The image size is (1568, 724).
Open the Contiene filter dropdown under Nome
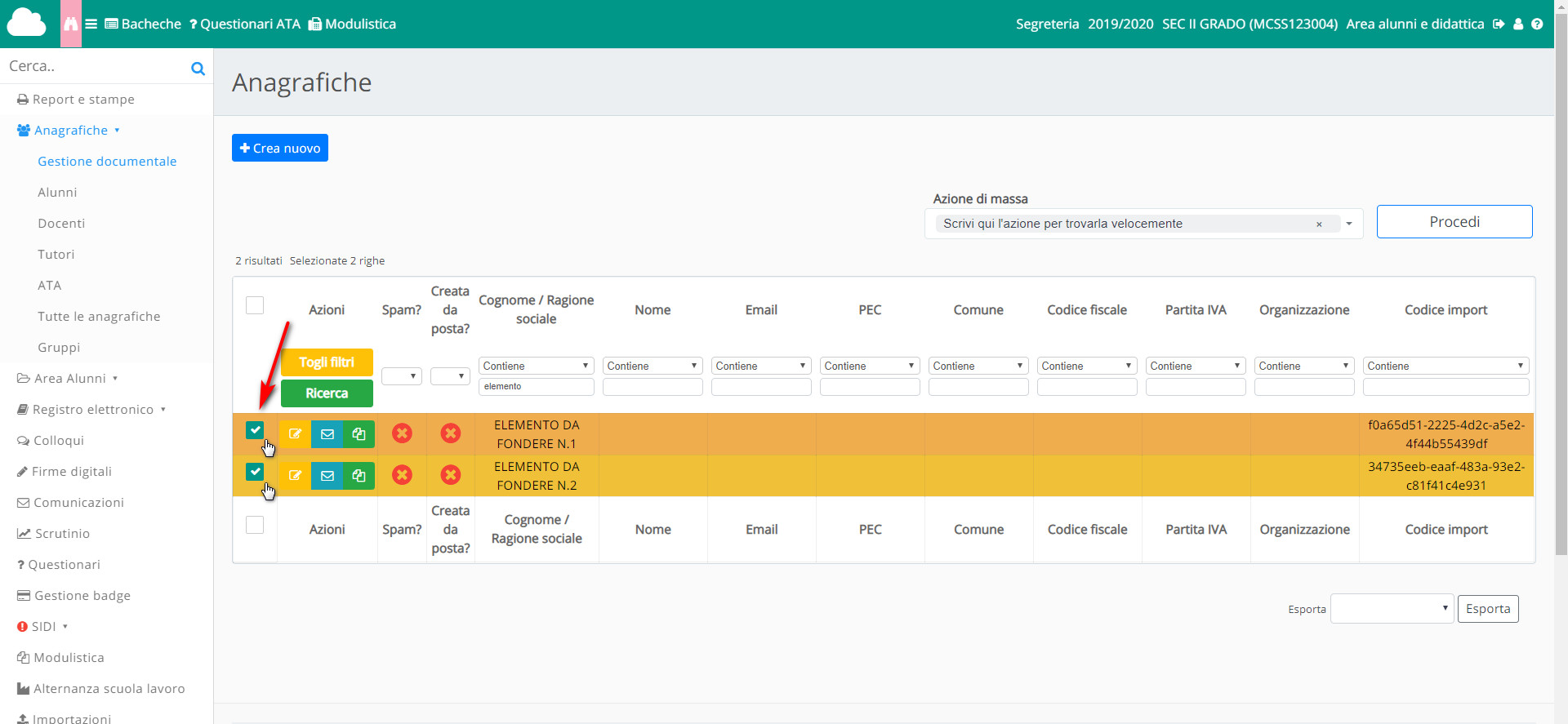pyautogui.click(x=652, y=366)
